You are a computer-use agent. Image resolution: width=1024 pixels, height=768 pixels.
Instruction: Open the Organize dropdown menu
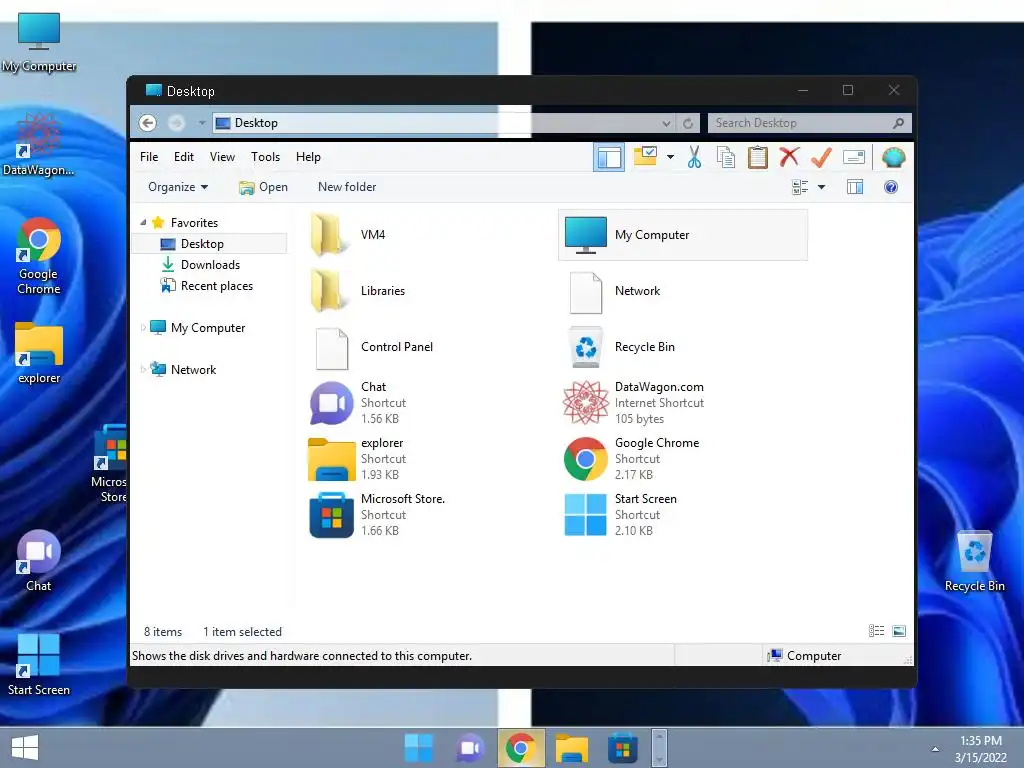click(178, 187)
